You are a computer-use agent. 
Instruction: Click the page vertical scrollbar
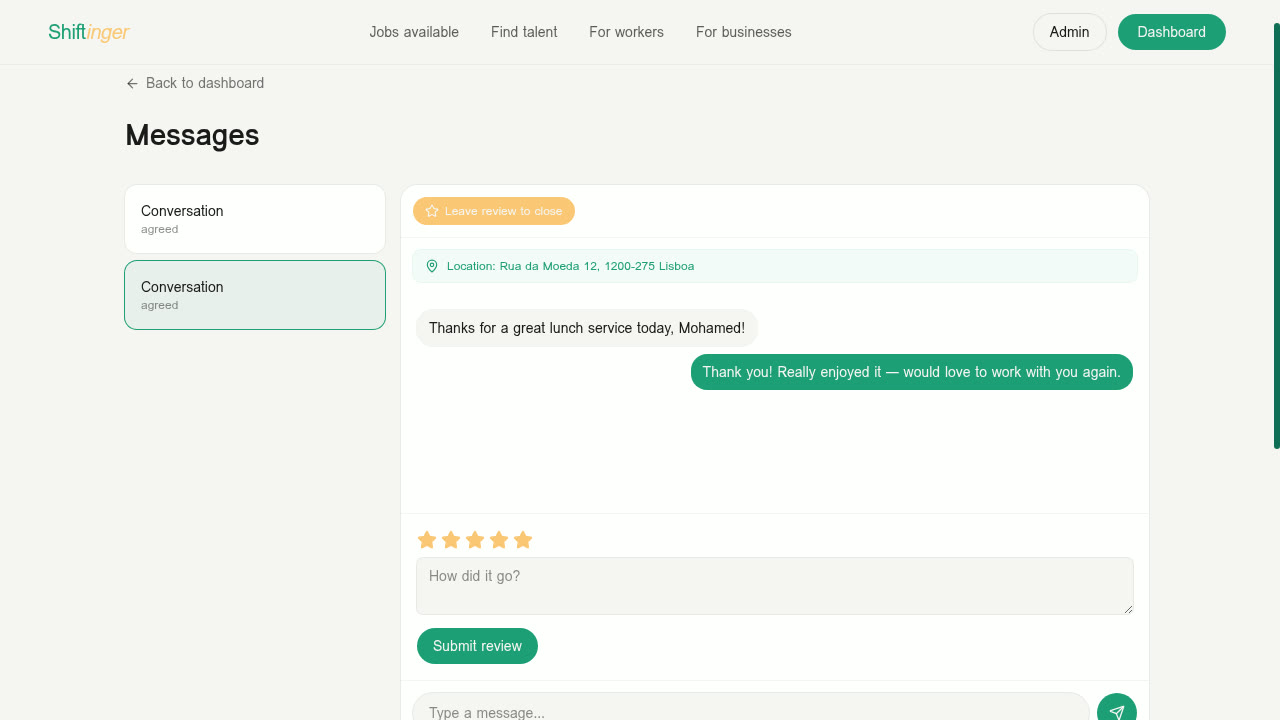(x=1276, y=235)
